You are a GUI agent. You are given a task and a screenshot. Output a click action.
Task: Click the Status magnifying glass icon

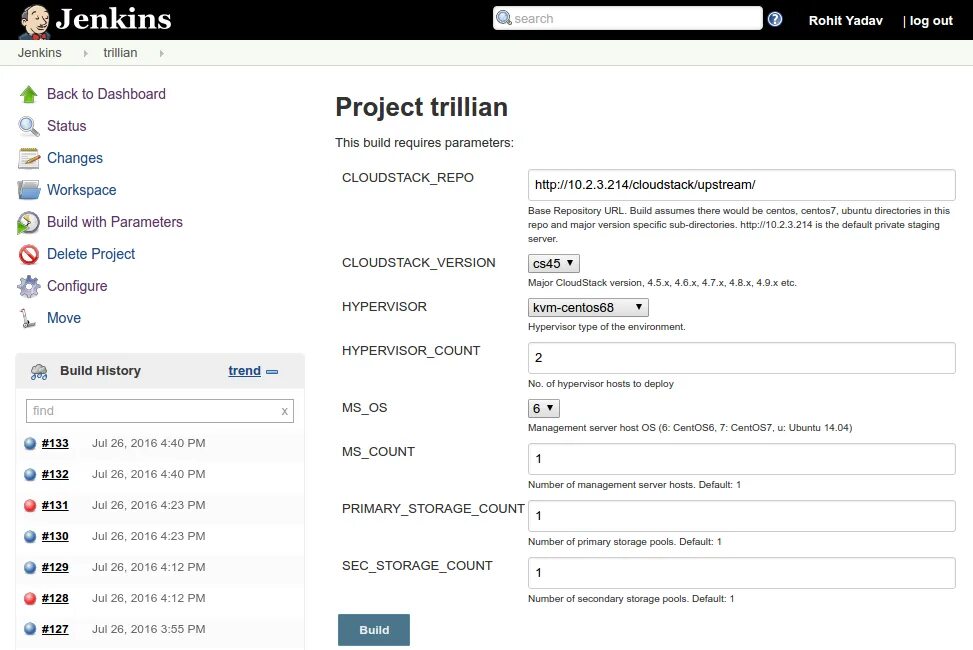(29, 126)
